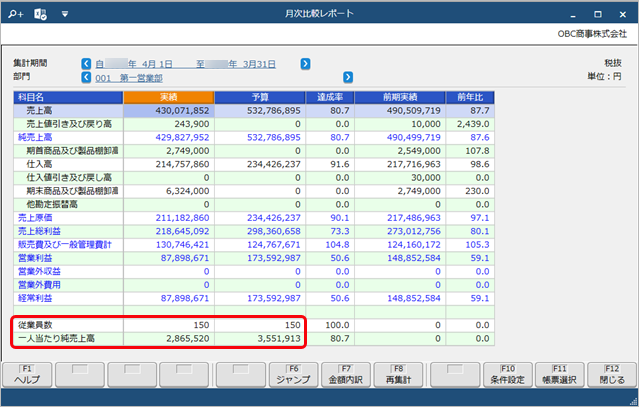Image resolution: width=639 pixels, height=407 pixels.
Task: Click the 前年比 column header
Action: (x=470, y=97)
